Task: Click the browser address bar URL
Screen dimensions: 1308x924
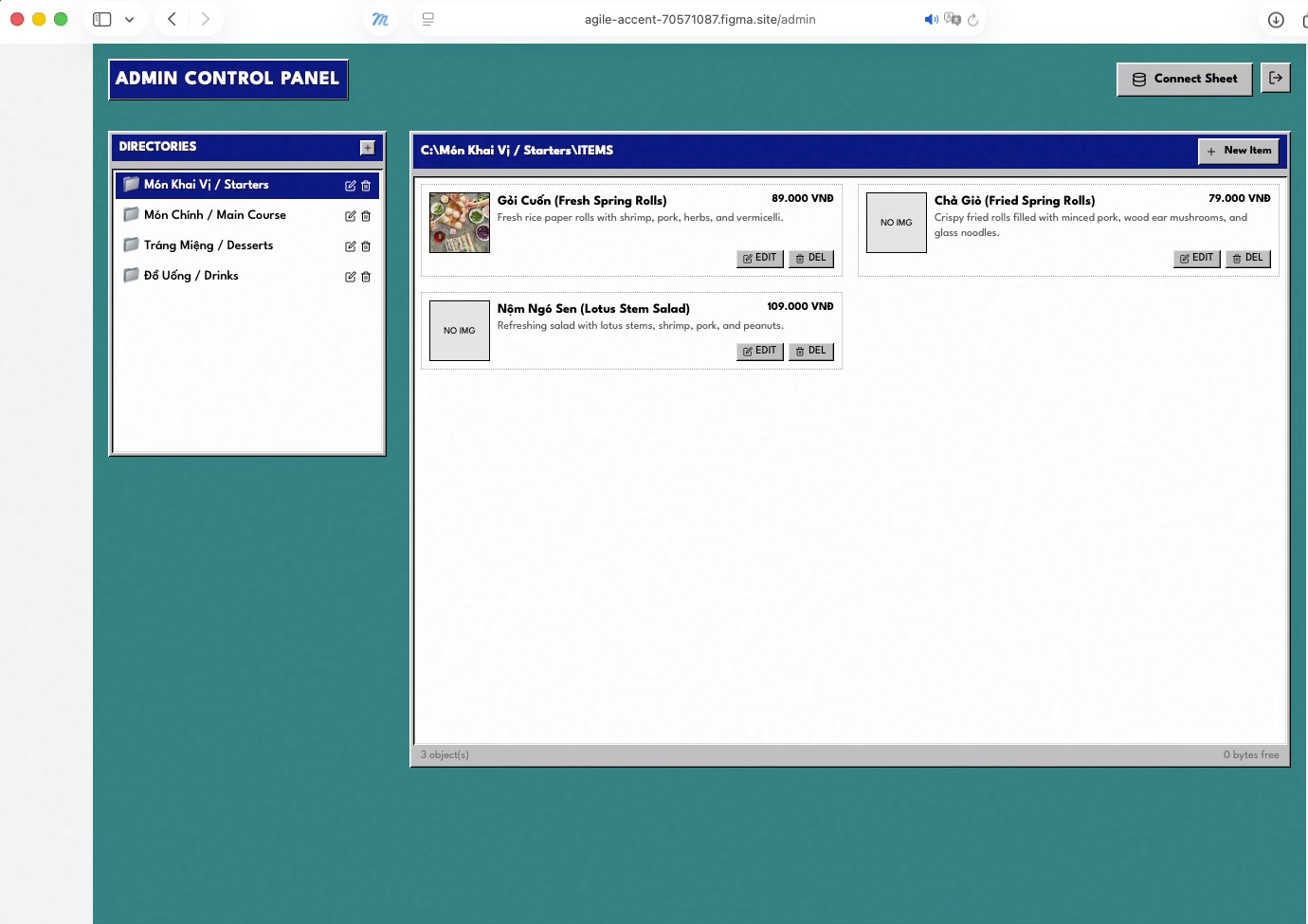Action: (699, 19)
